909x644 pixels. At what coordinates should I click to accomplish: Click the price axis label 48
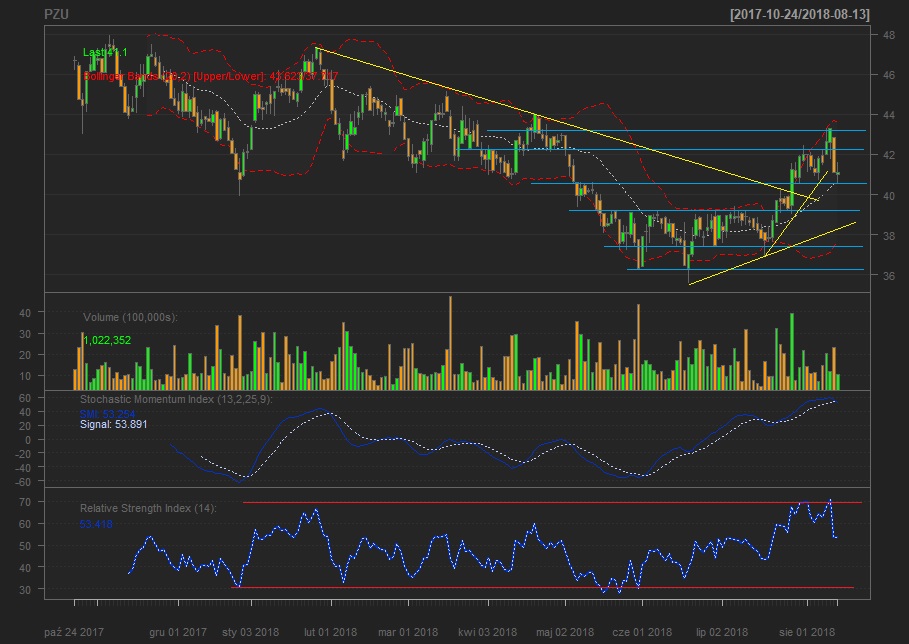[889, 35]
